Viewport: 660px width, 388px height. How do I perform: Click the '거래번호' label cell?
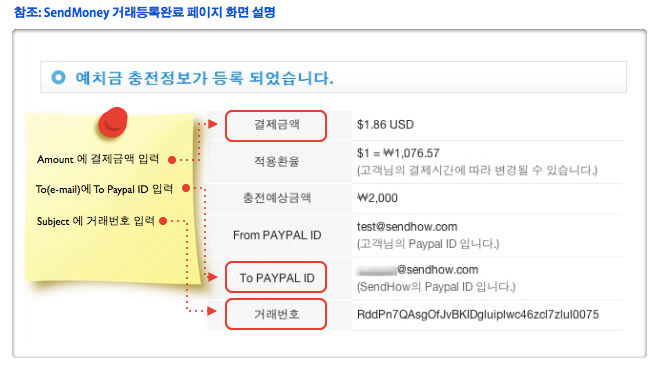(276, 314)
